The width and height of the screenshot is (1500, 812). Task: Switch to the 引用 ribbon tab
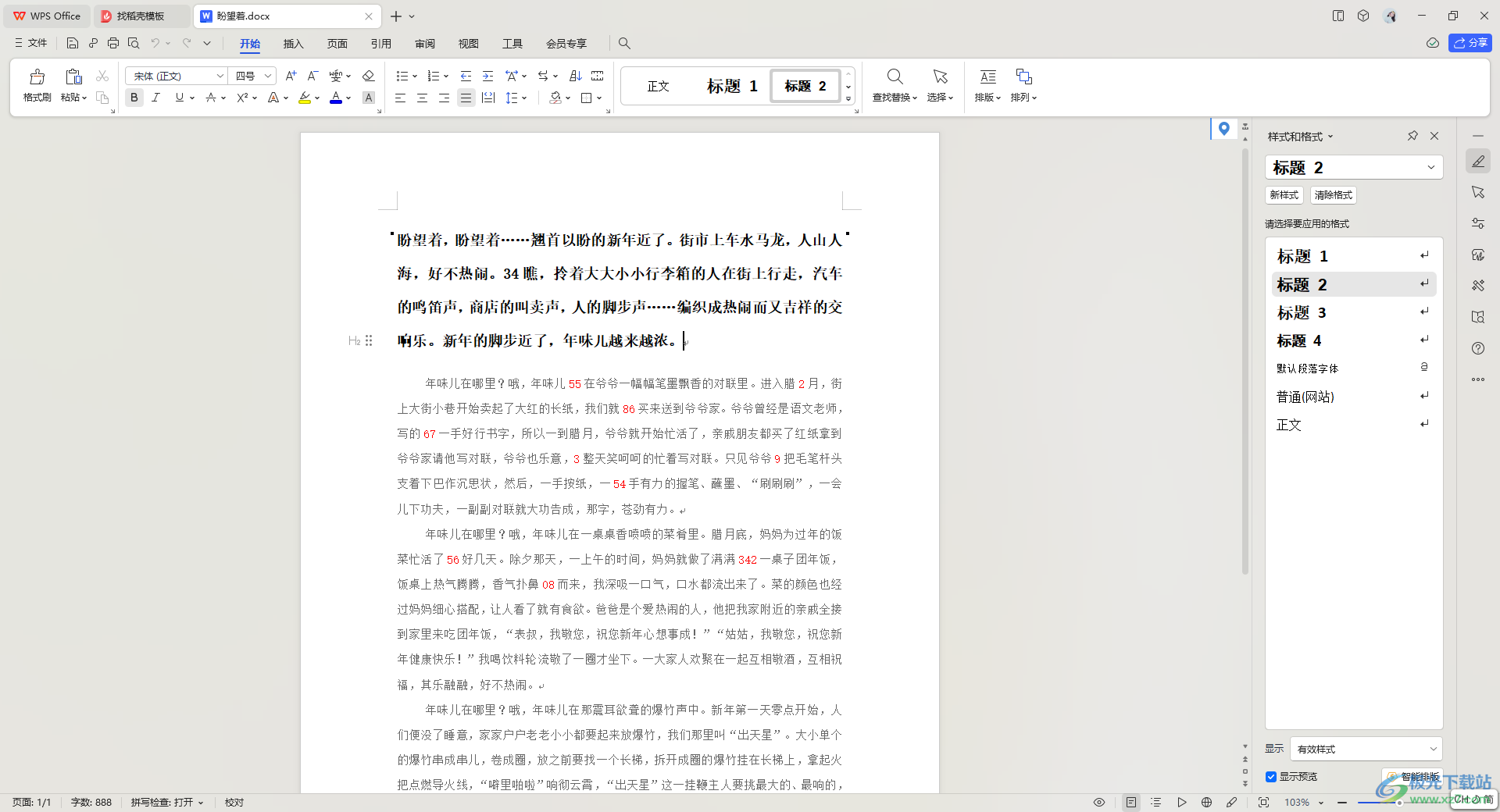click(380, 44)
